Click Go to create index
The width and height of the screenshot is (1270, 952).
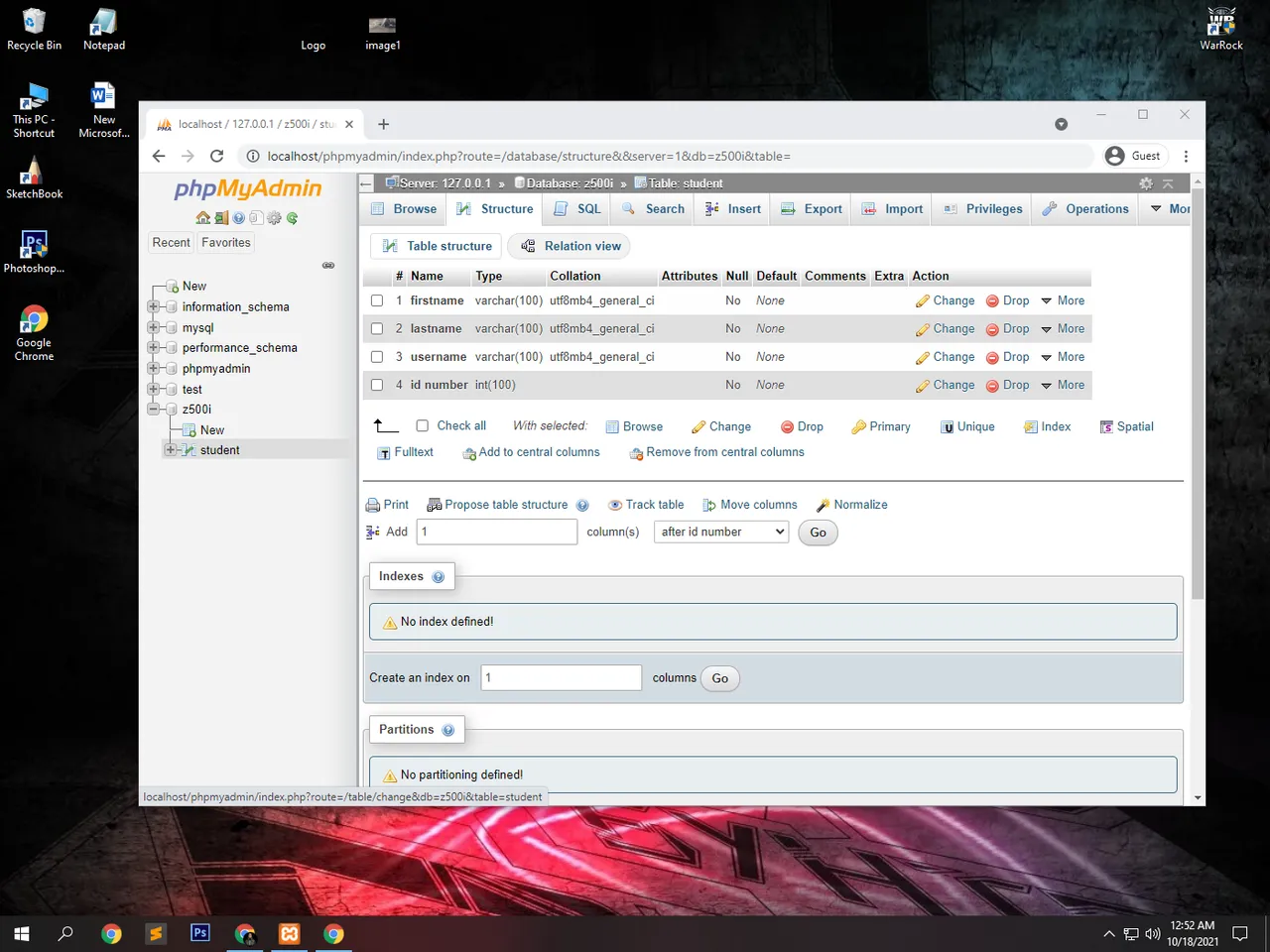pos(720,679)
